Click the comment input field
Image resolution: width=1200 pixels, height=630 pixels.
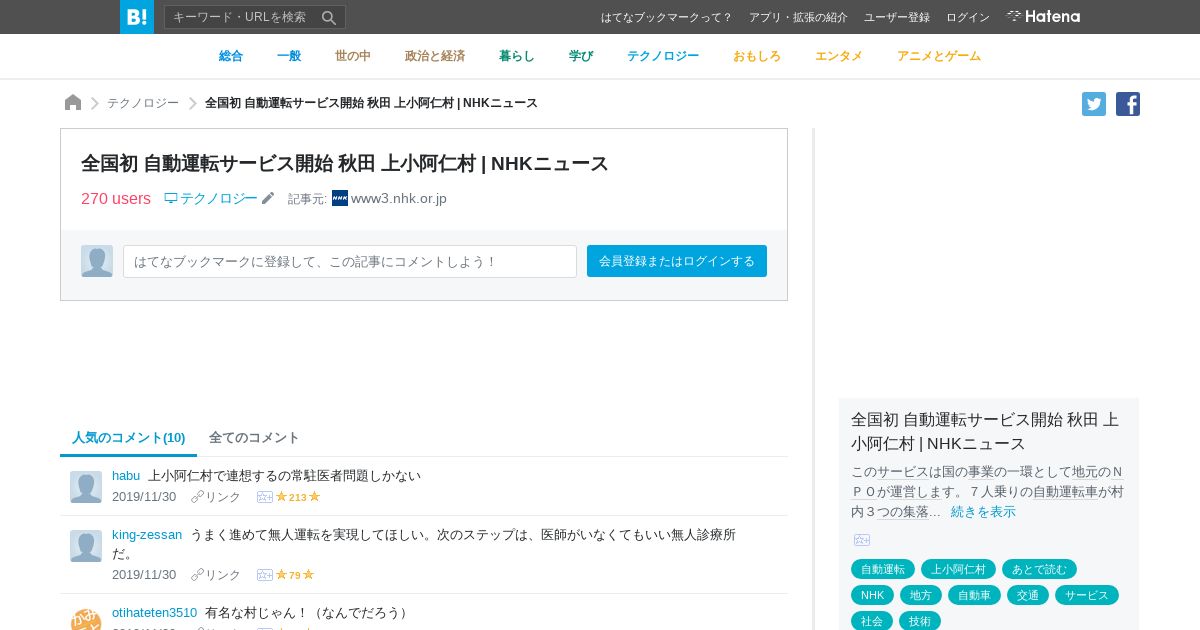click(x=350, y=261)
